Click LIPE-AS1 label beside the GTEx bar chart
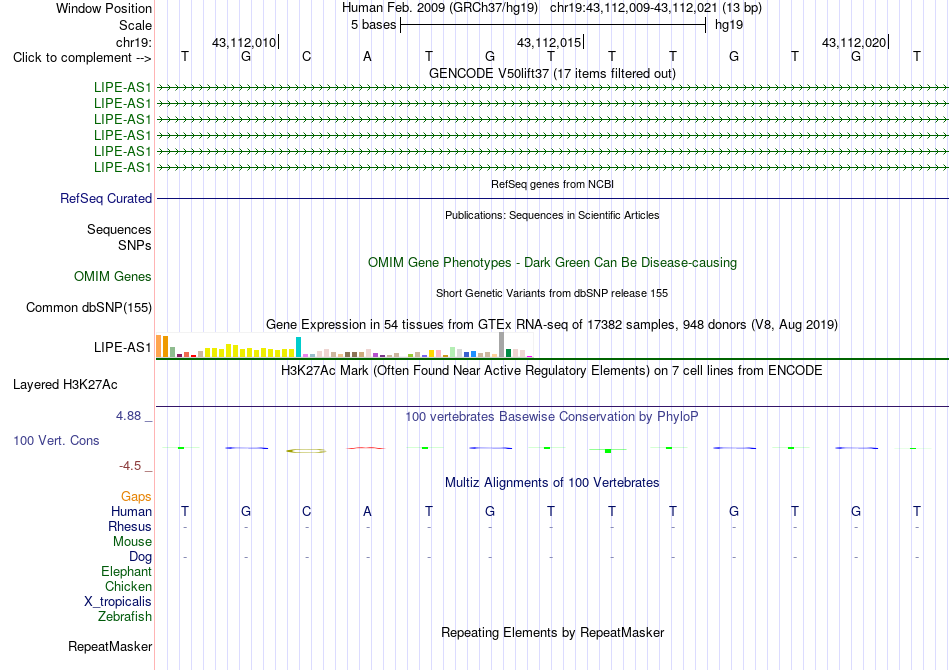950x670 pixels. click(122, 347)
